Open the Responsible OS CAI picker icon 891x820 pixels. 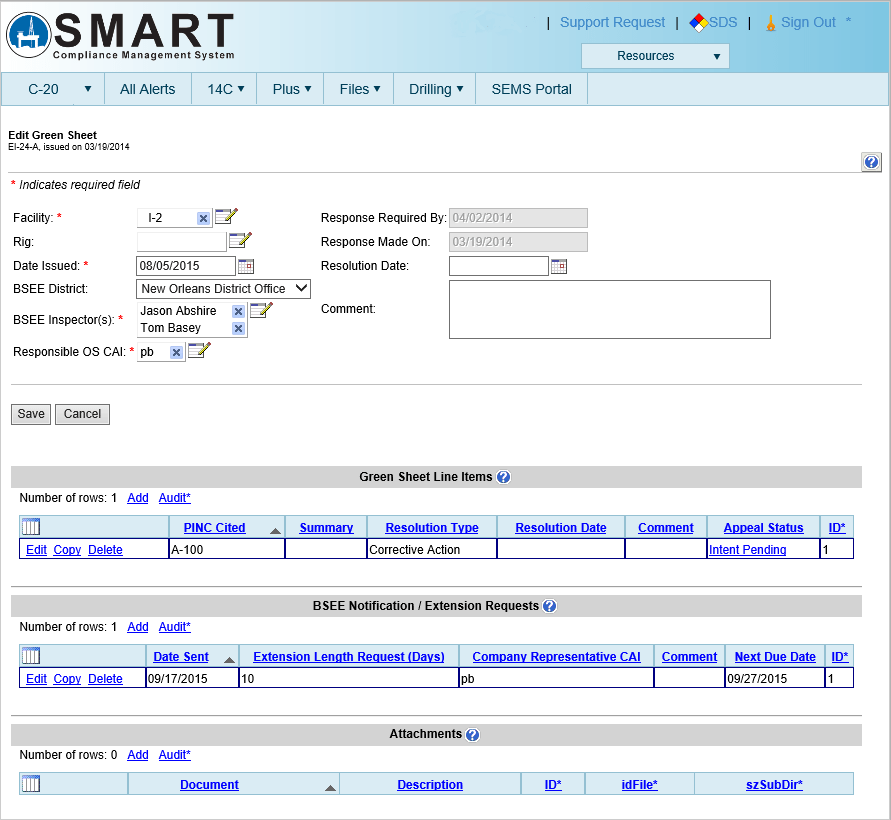click(x=199, y=351)
